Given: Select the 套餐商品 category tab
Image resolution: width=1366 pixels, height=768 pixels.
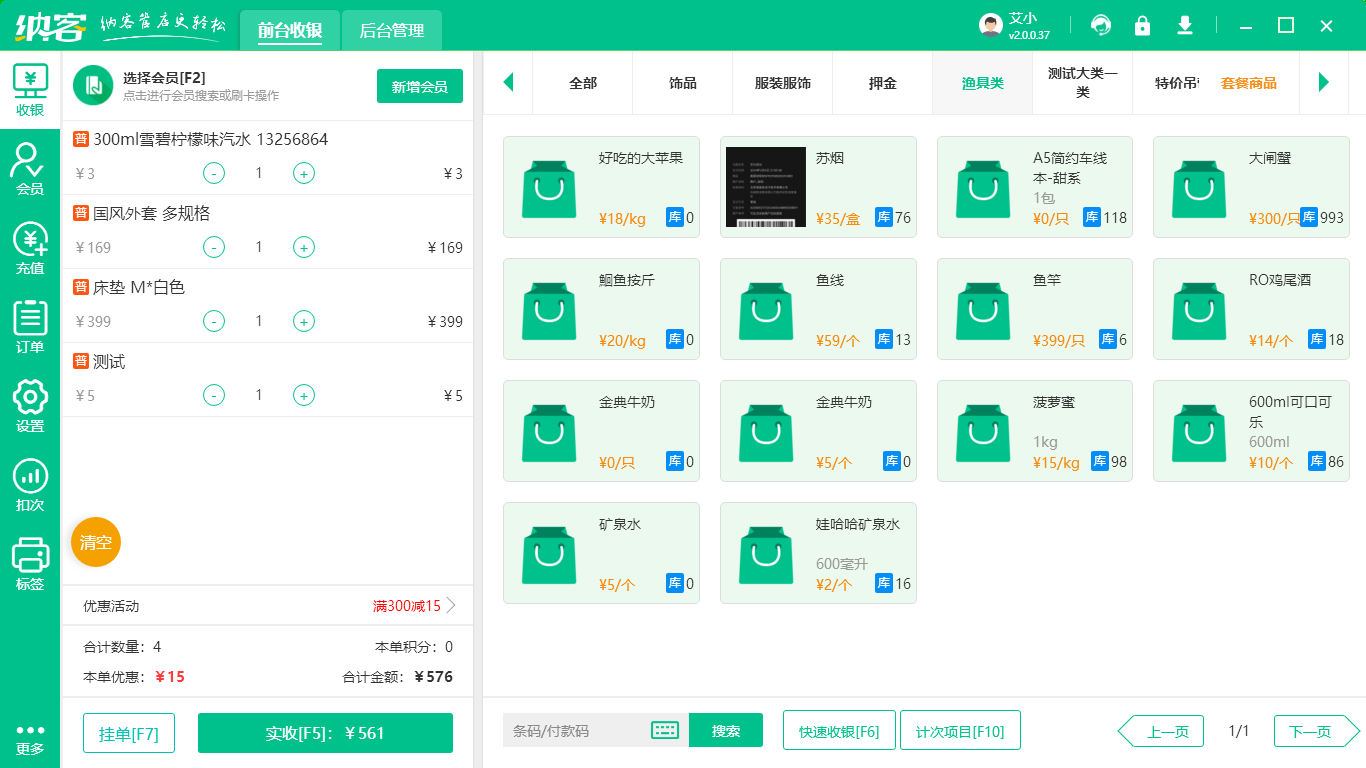Looking at the screenshot, I should point(1247,83).
